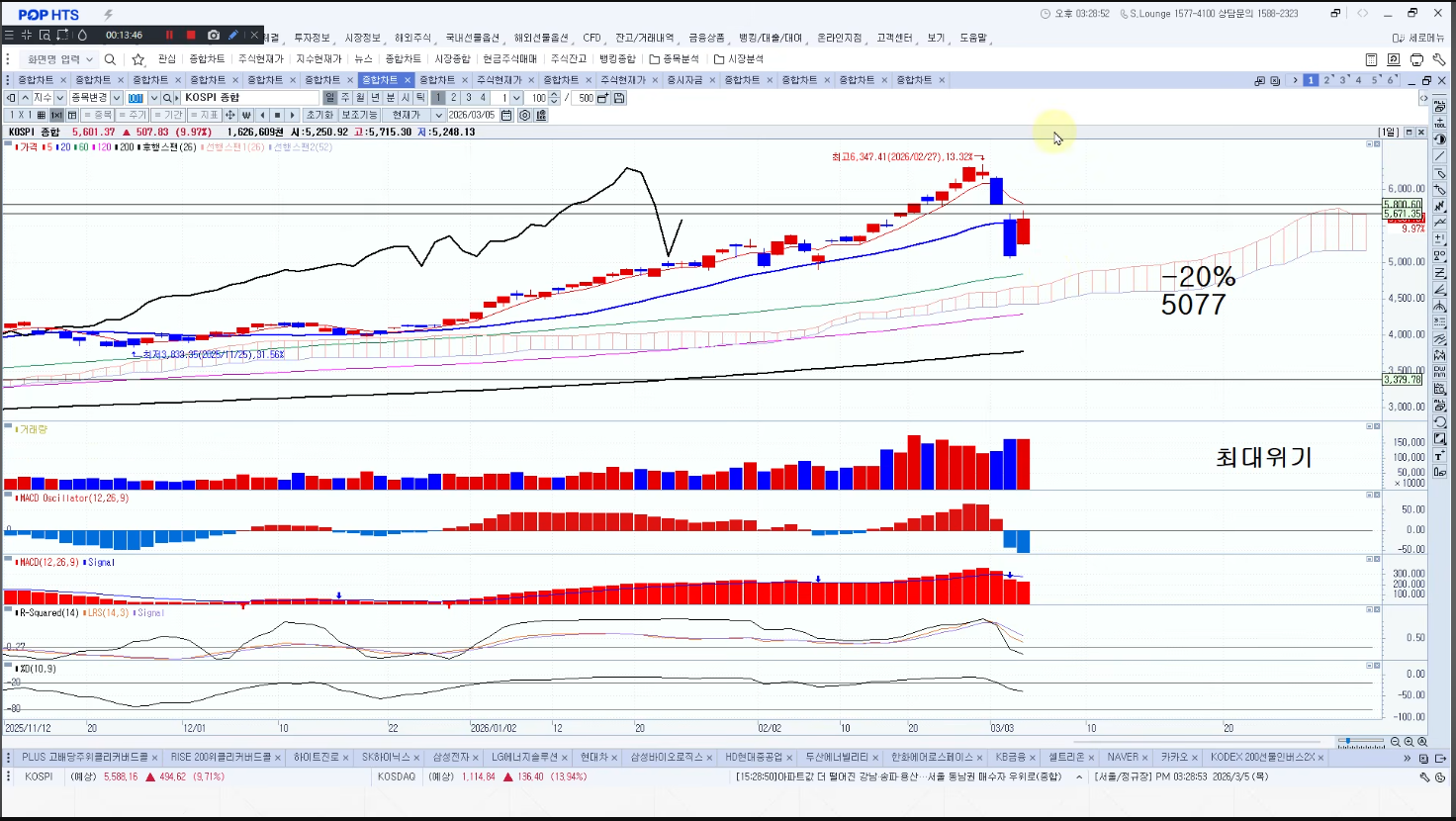Click the 보조기능 button

[x=359, y=116]
